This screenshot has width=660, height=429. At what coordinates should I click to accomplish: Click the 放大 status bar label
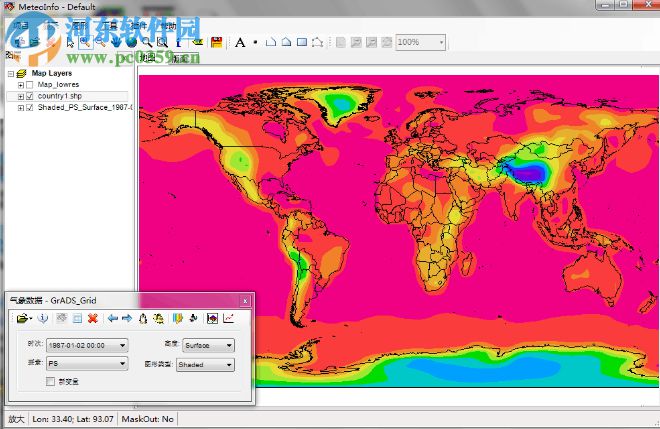(16, 419)
